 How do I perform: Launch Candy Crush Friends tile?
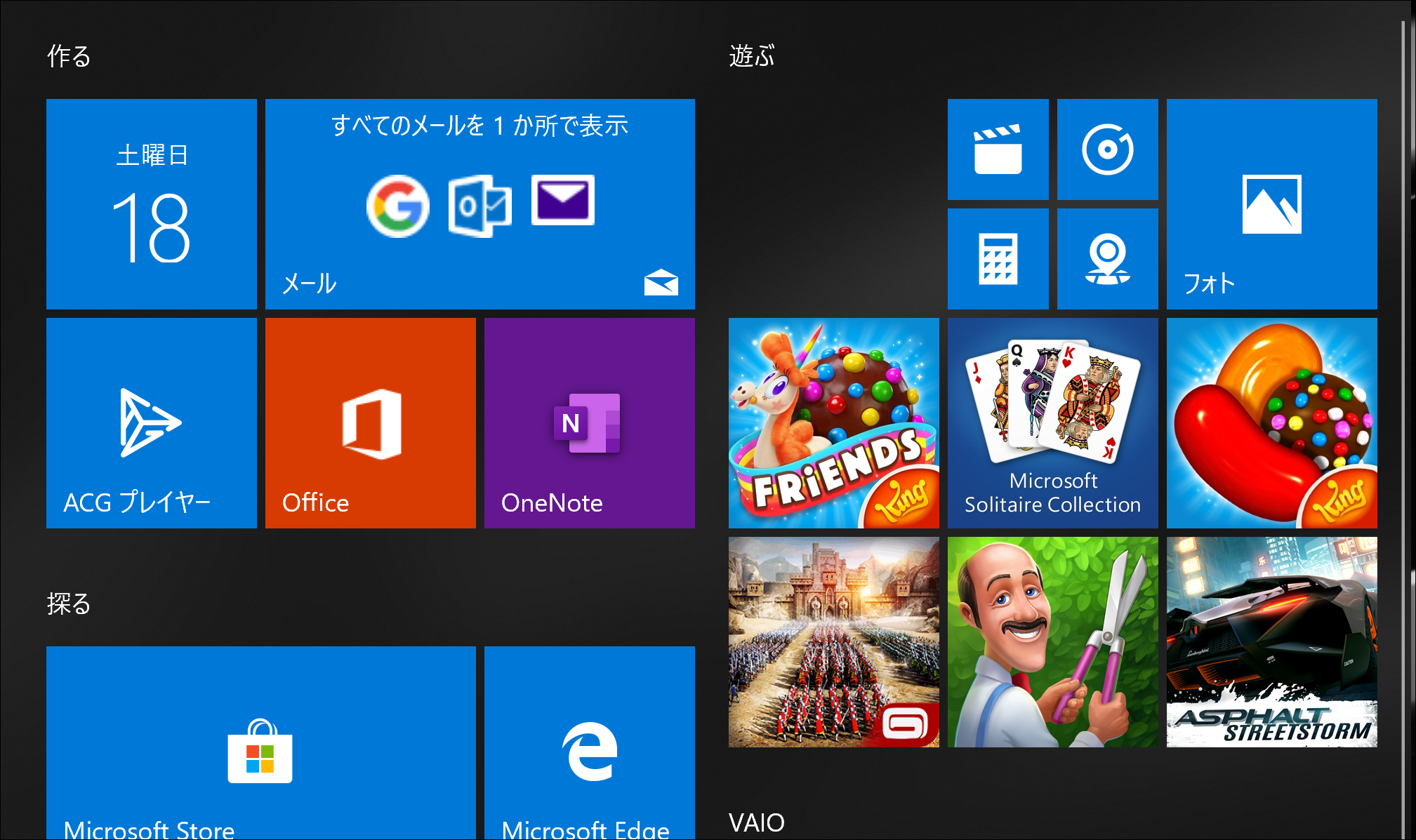point(834,423)
